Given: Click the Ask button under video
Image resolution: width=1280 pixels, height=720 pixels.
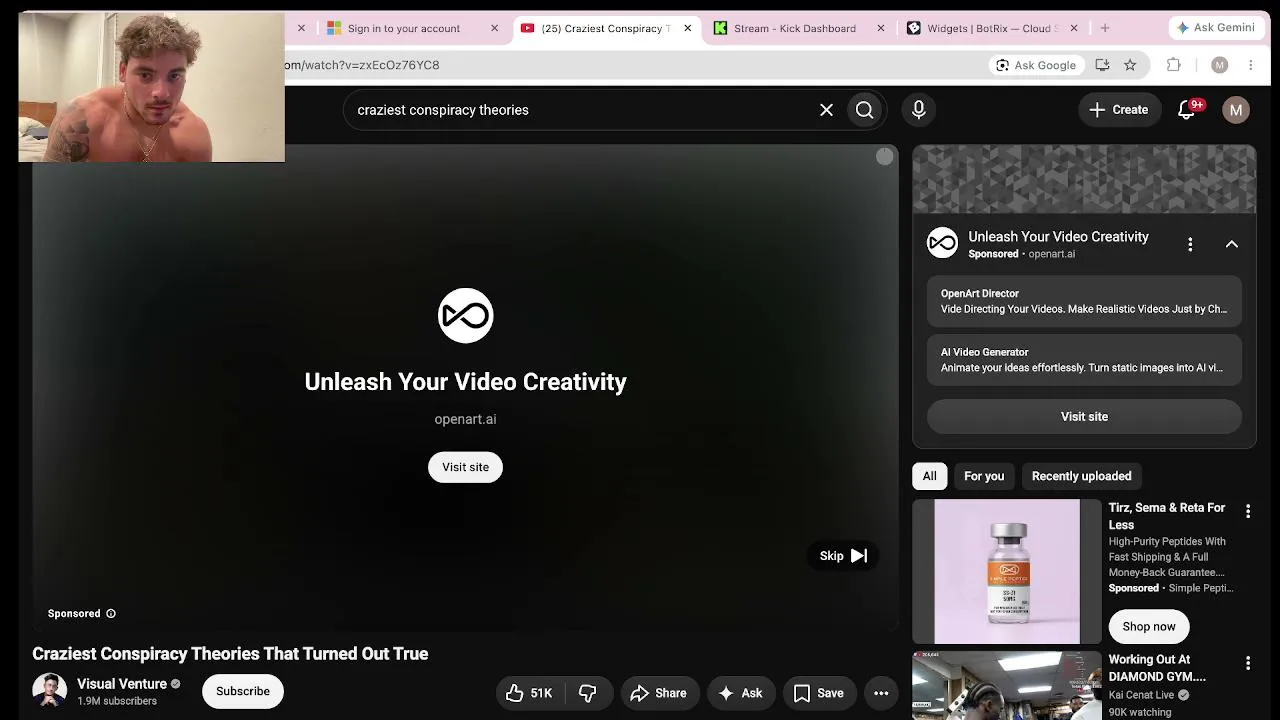Looking at the screenshot, I should 740,693.
